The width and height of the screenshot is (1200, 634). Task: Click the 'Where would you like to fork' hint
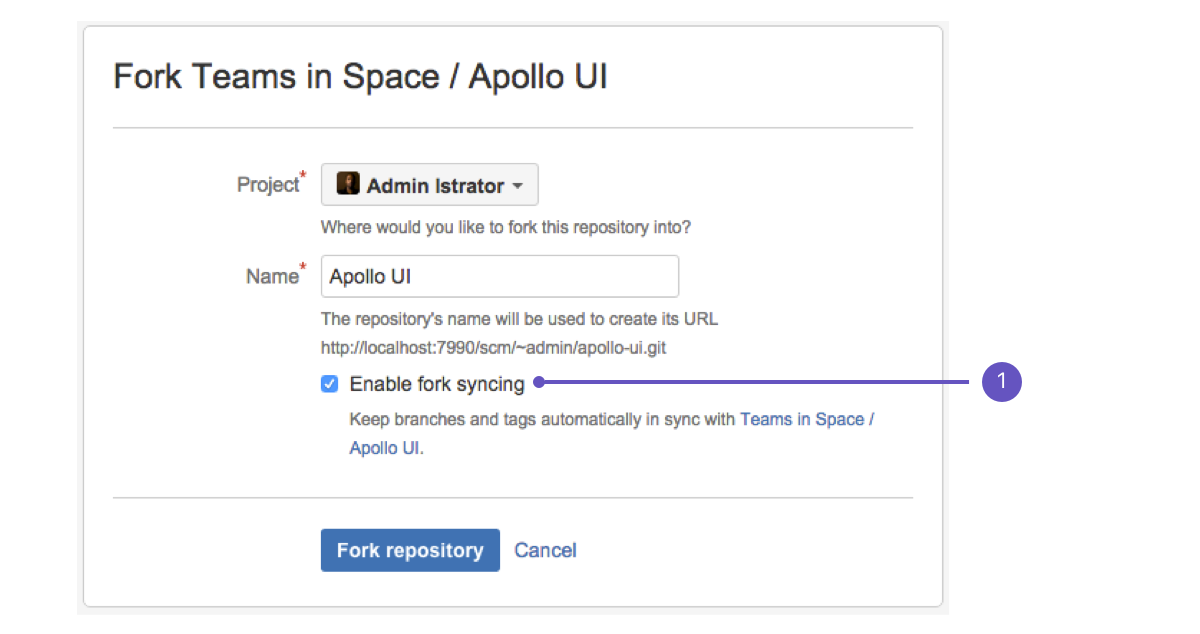(505, 227)
